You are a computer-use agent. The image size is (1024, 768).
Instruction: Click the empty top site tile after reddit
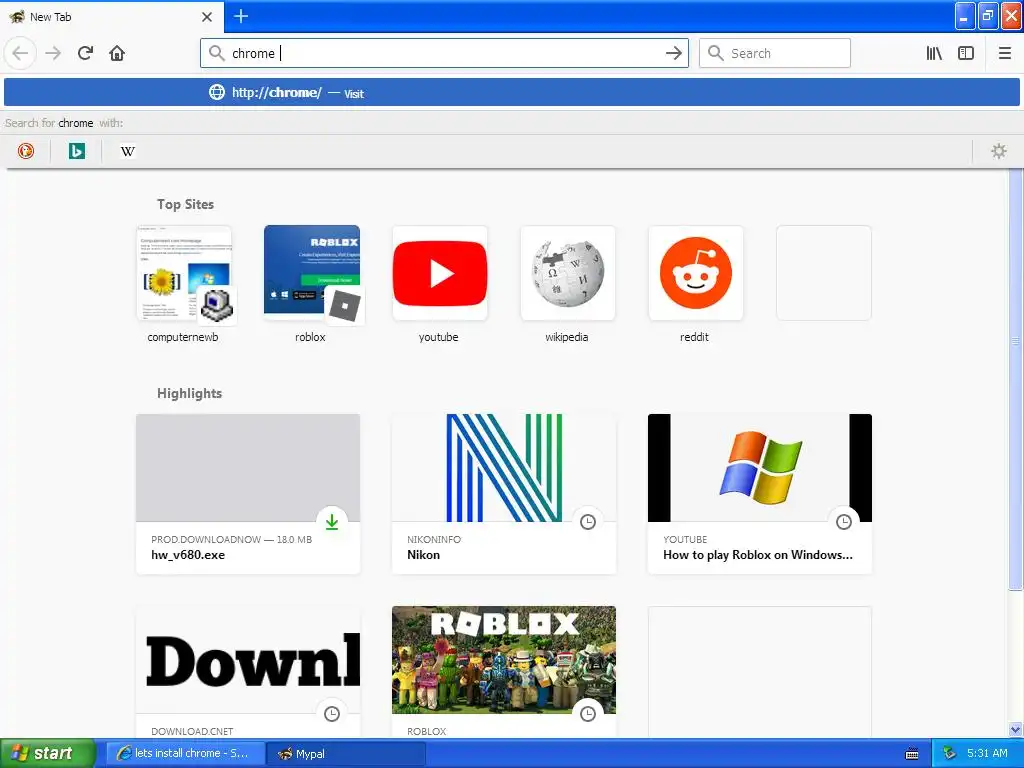[824, 273]
